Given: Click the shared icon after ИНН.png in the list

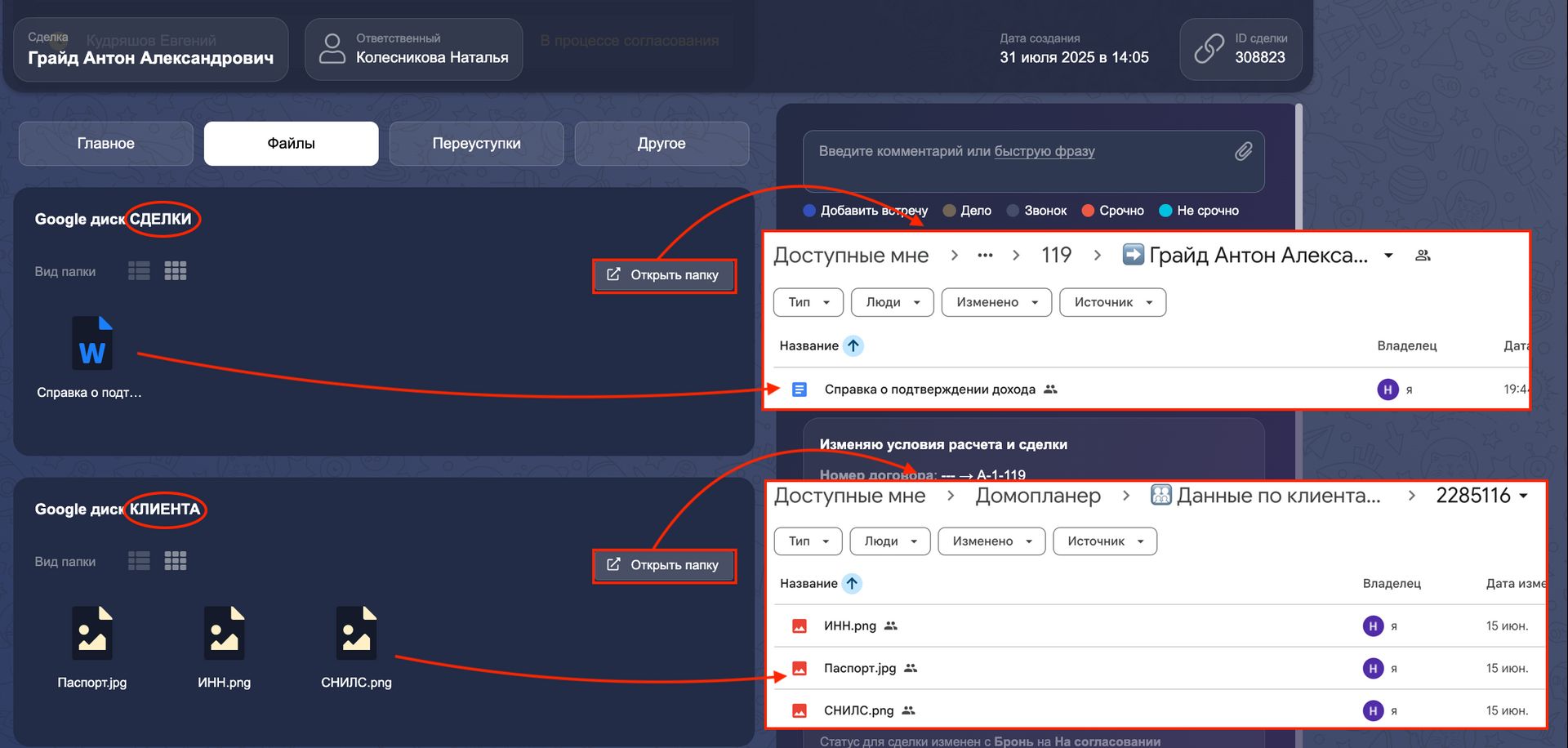Looking at the screenshot, I should point(891,626).
